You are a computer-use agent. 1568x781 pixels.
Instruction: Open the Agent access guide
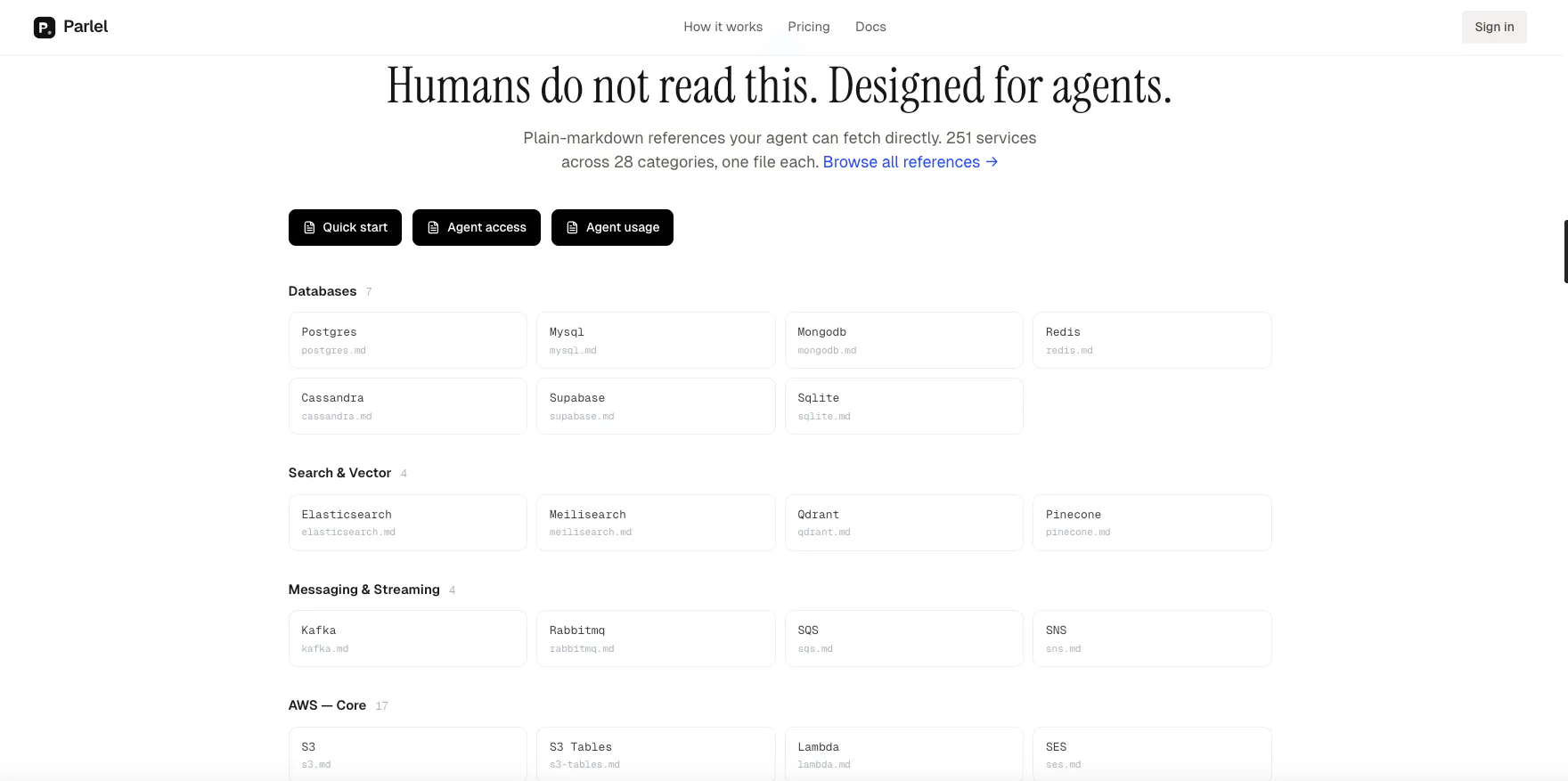[477, 227]
